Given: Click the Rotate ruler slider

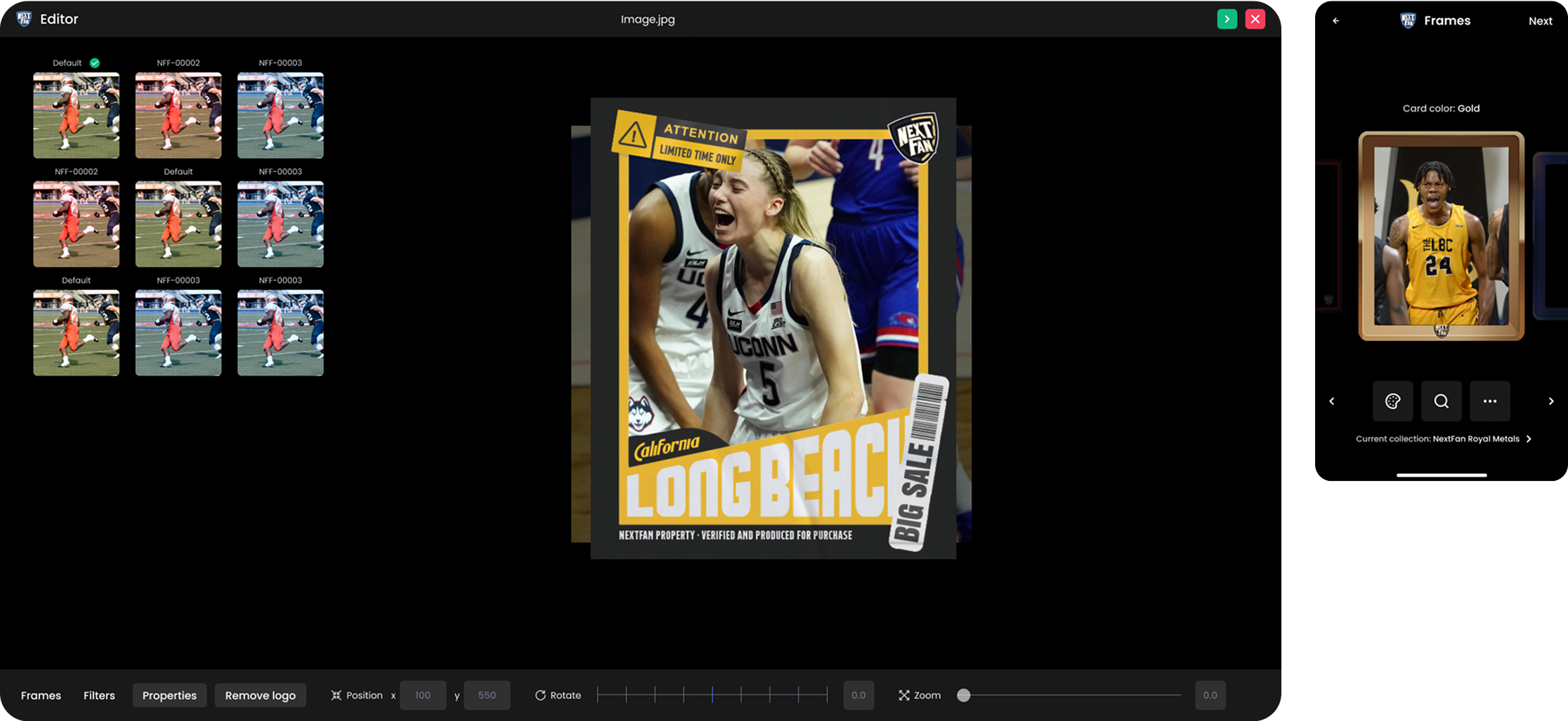Looking at the screenshot, I should click(x=712, y=695).
